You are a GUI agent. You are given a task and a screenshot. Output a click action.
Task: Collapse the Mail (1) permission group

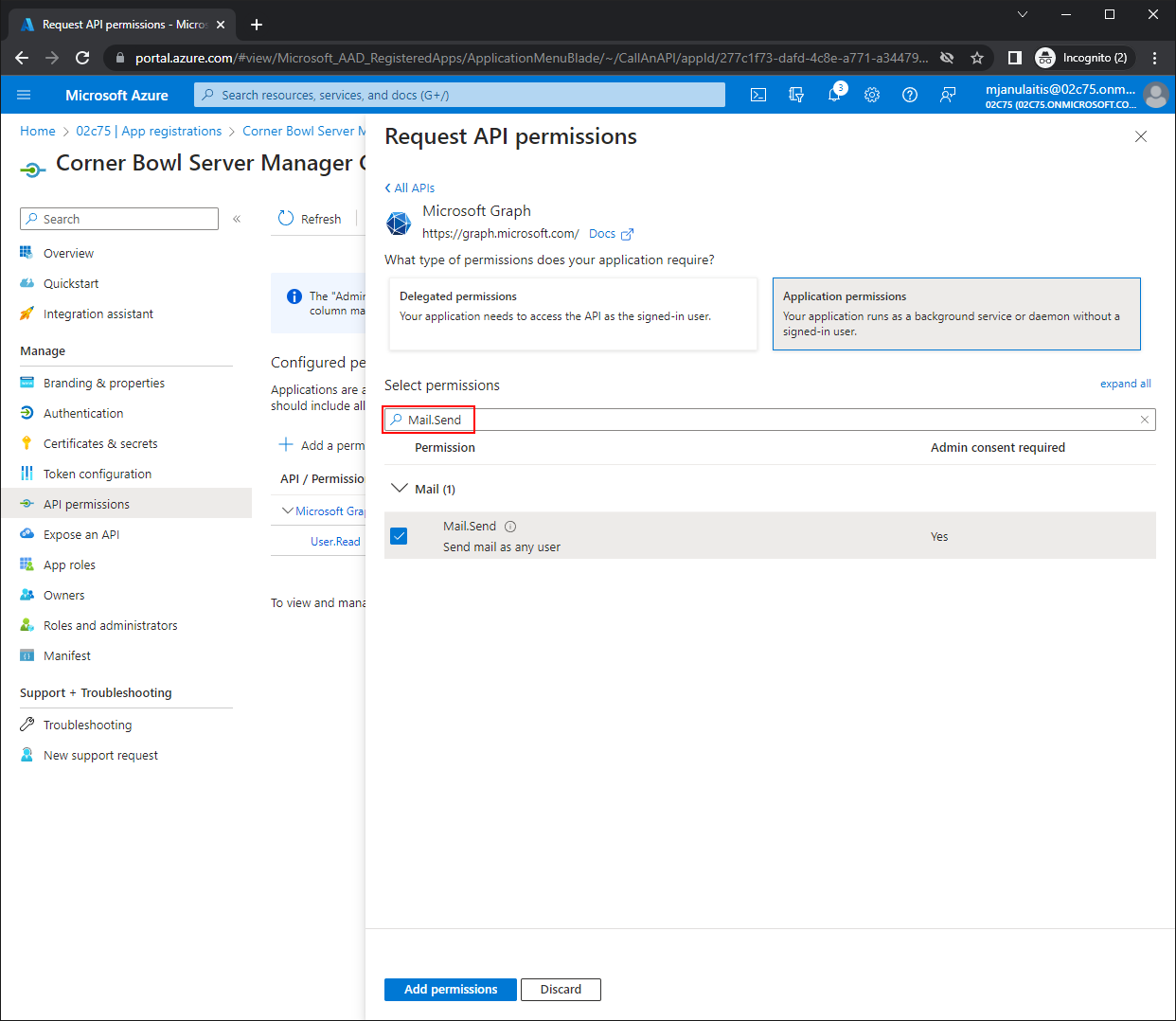(400, 489)
